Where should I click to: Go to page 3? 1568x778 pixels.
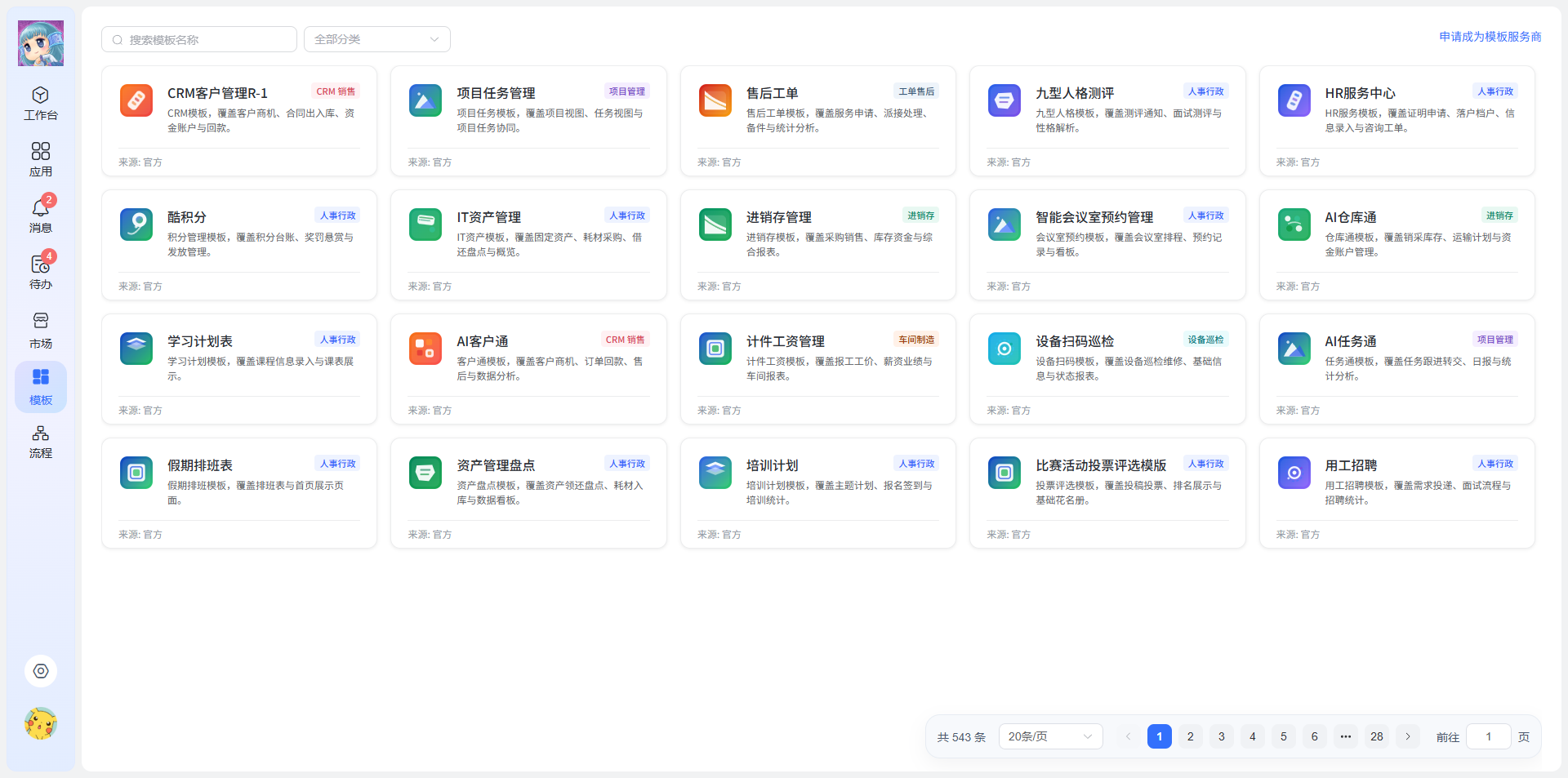click(x=1222, y=736)
